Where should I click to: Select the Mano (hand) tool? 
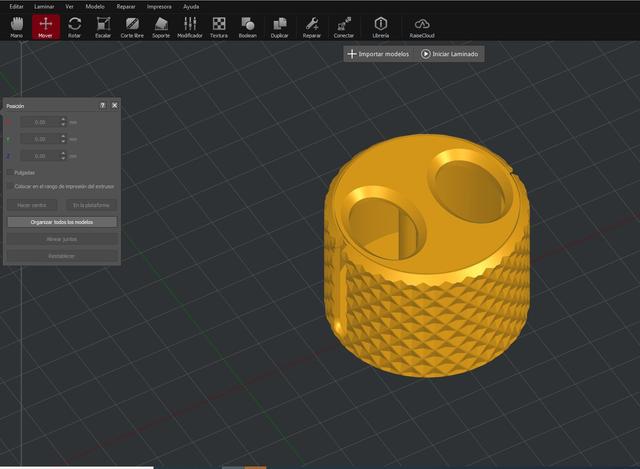click(17, 27)
